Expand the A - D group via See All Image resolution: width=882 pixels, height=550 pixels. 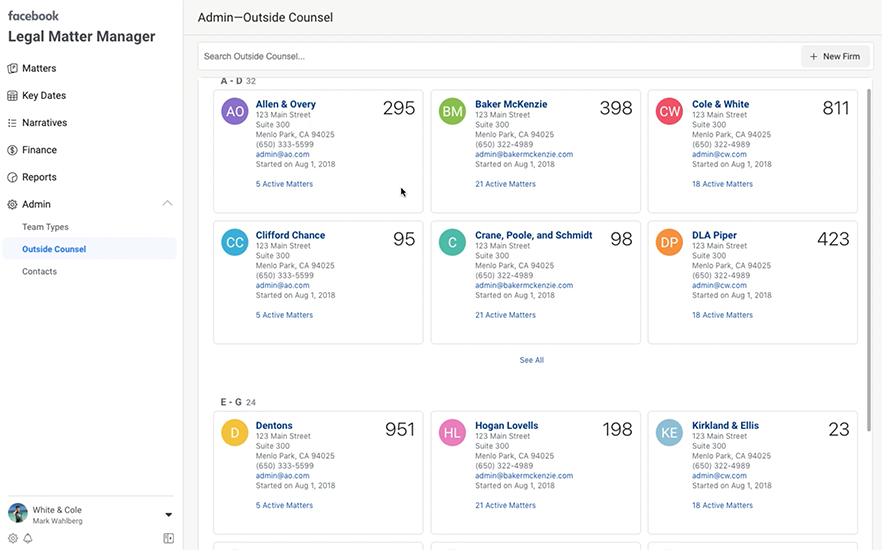pos(532,360)
